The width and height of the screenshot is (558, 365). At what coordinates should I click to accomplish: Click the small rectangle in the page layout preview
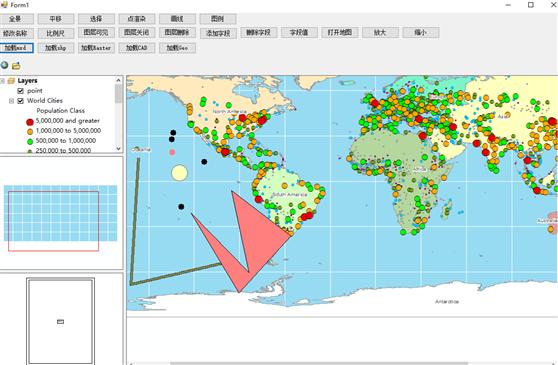60,322
